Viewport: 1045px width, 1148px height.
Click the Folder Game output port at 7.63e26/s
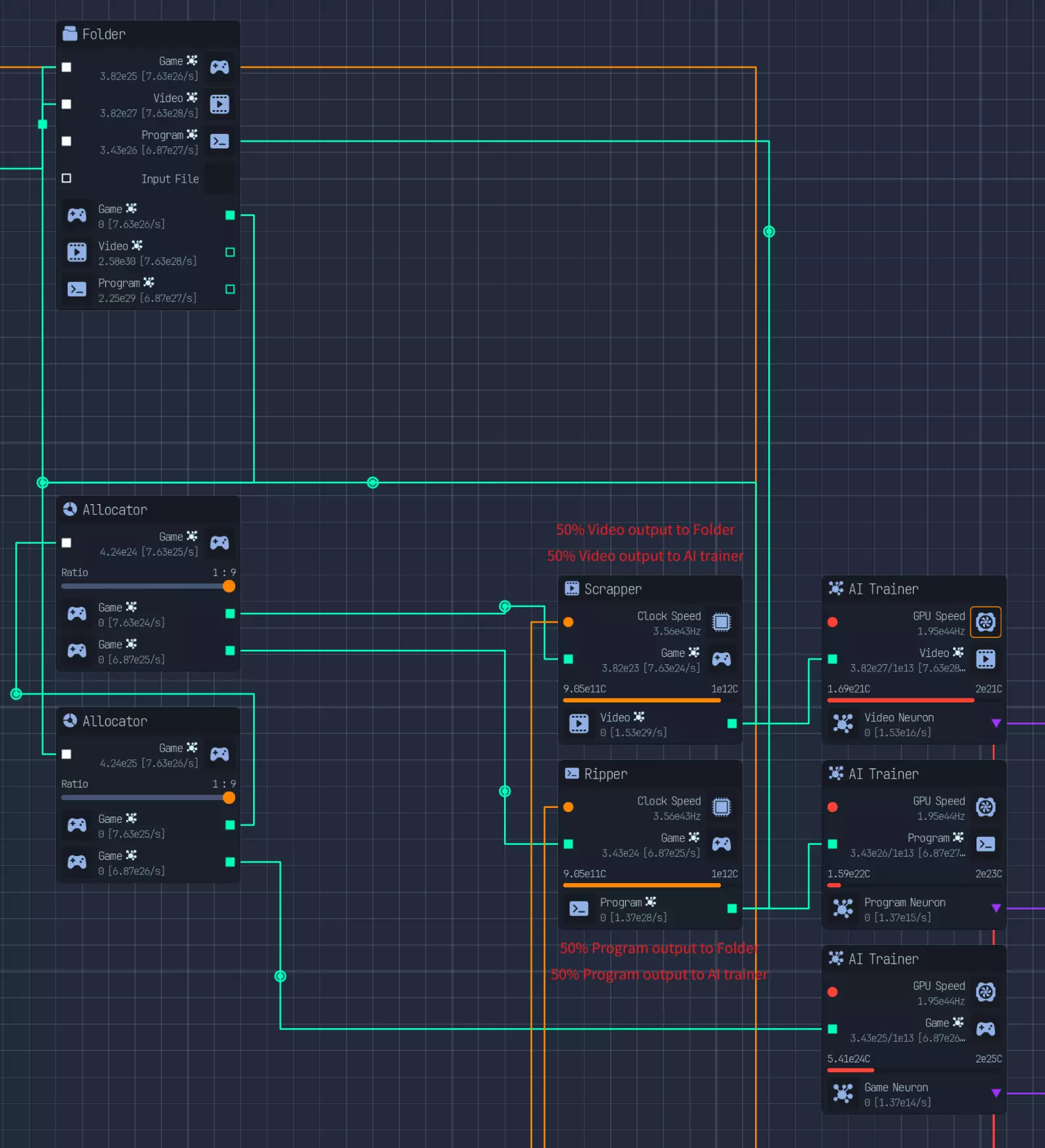click(x=230, y=215)
